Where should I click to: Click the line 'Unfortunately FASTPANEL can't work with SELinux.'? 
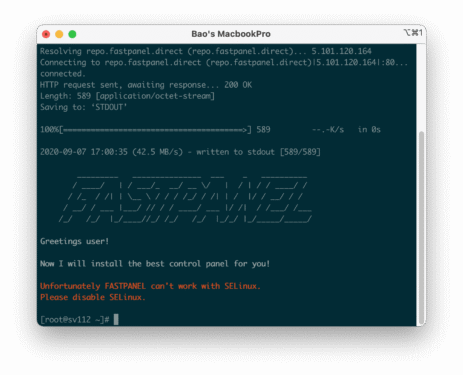click(150, 286)
